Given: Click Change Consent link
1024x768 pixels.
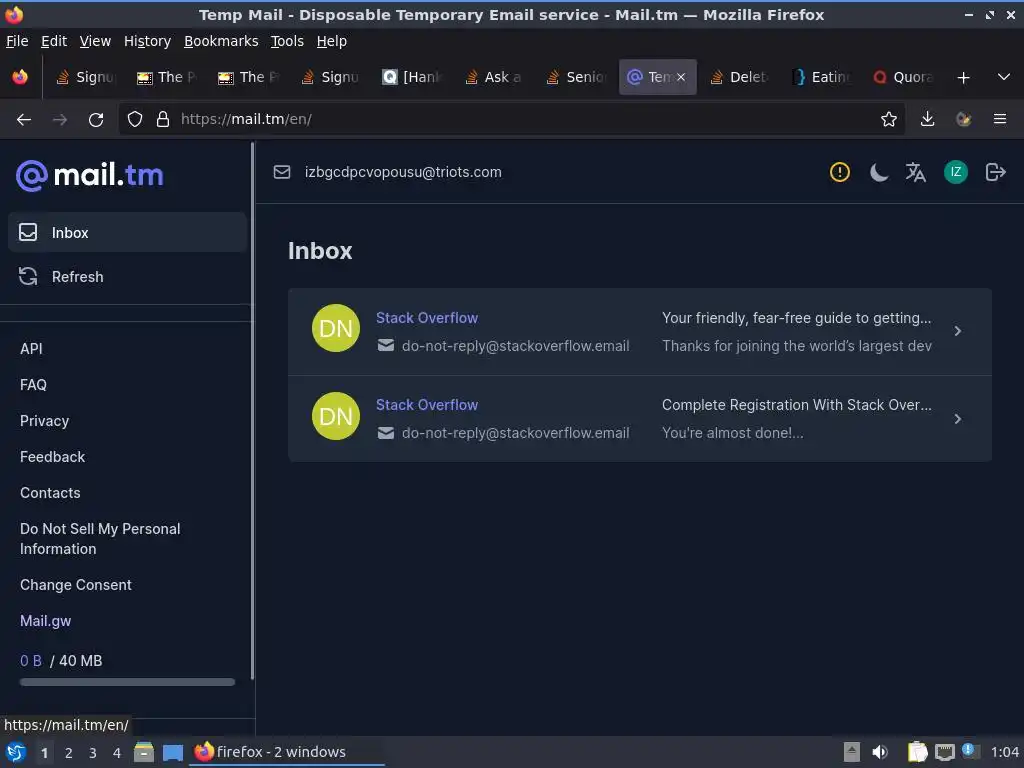Looking at the screenshot, I should [x=76, y=584].
